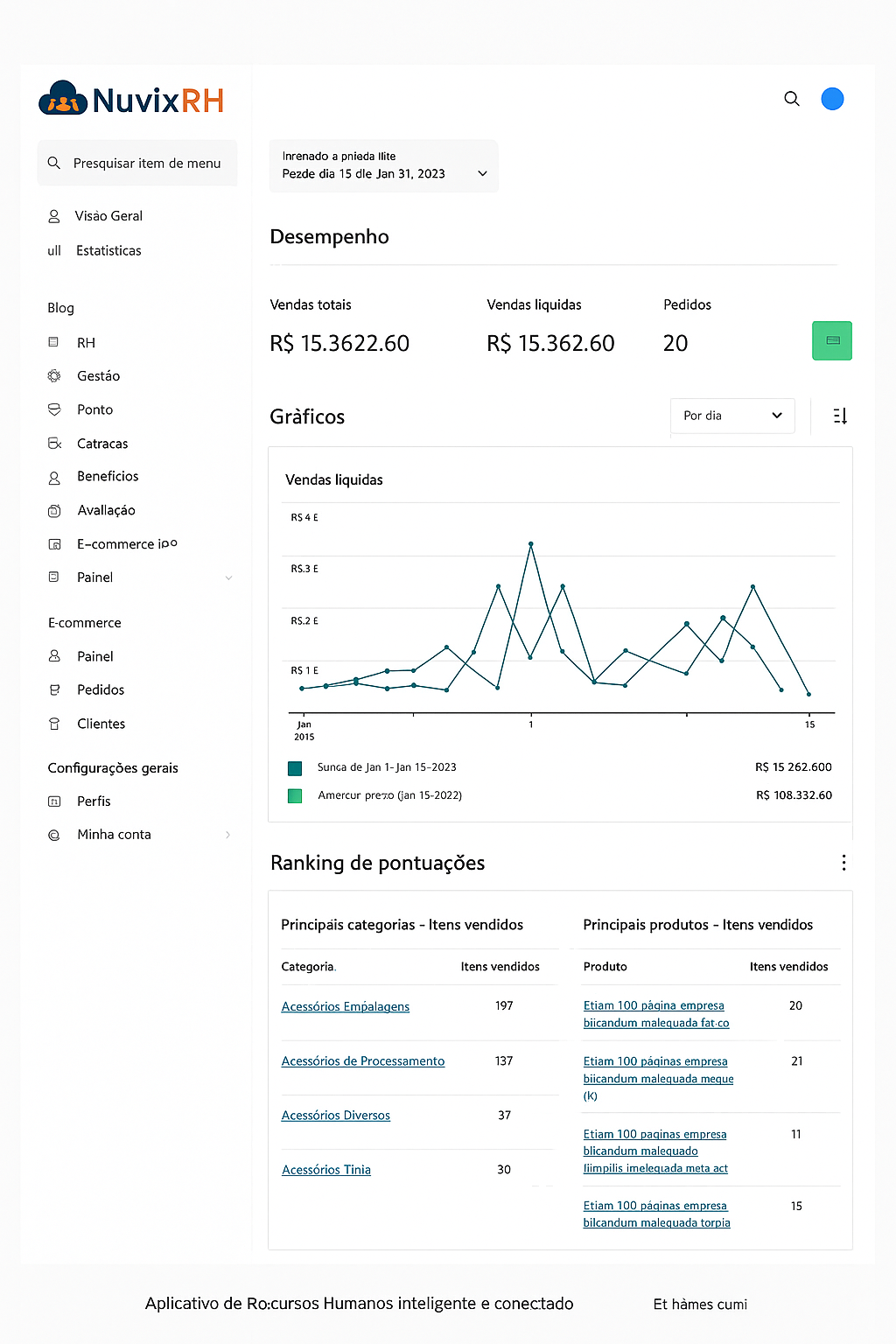Open the Por dia dropdown
This screenshot has width=896, height=1344.
tap(732, 416)
